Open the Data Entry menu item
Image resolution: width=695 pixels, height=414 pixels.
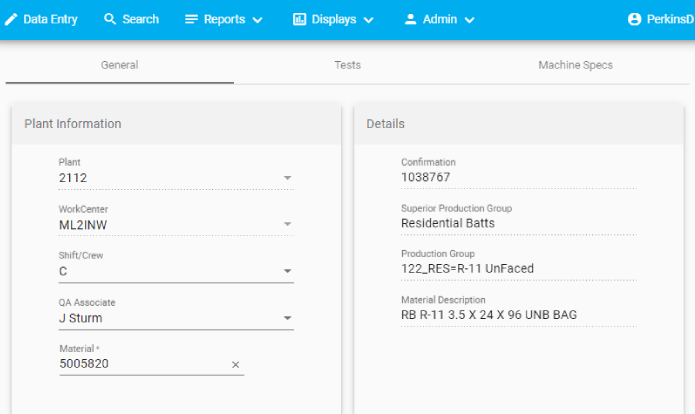click(50, 19)
